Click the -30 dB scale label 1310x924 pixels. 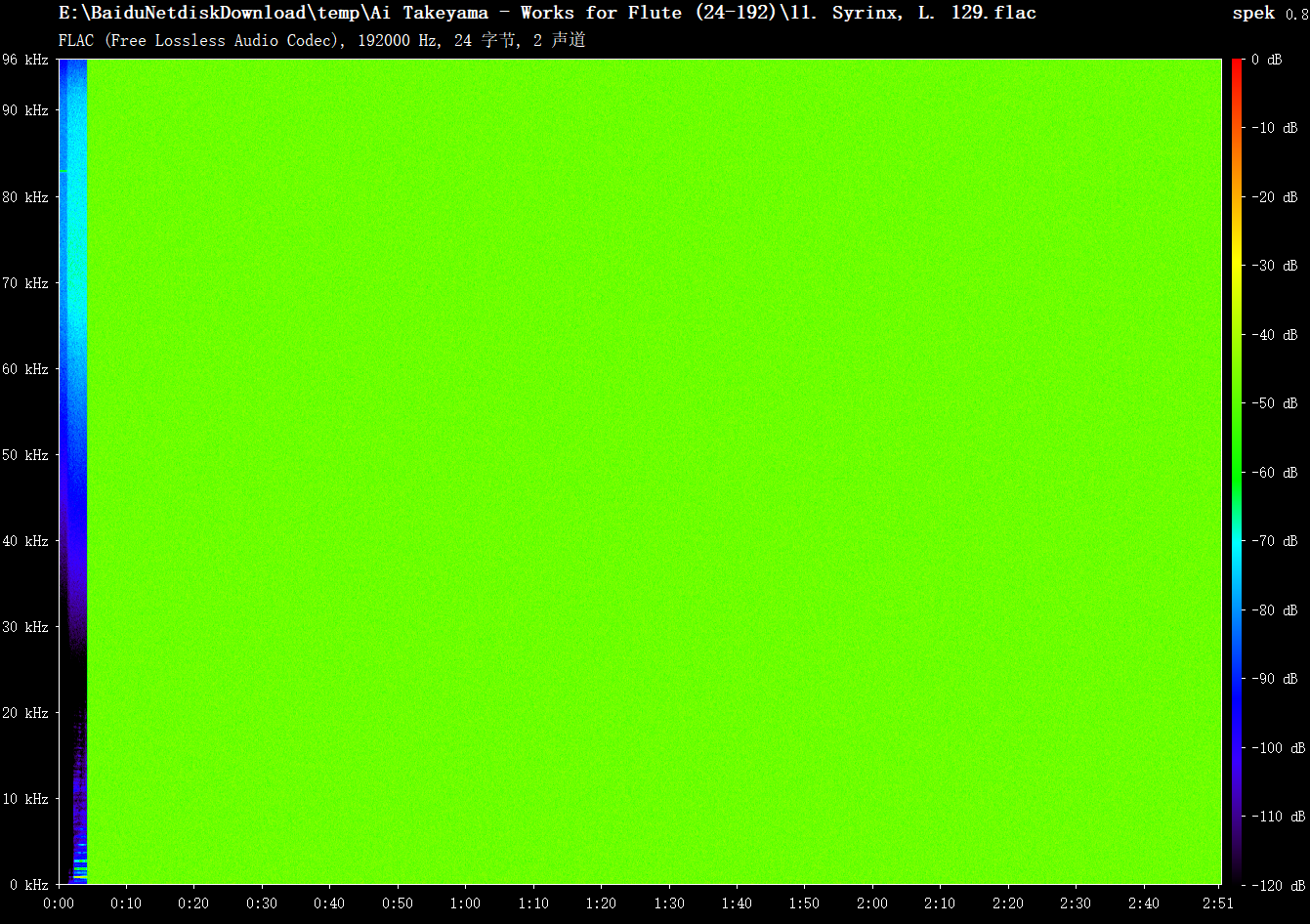[1276, 266]
